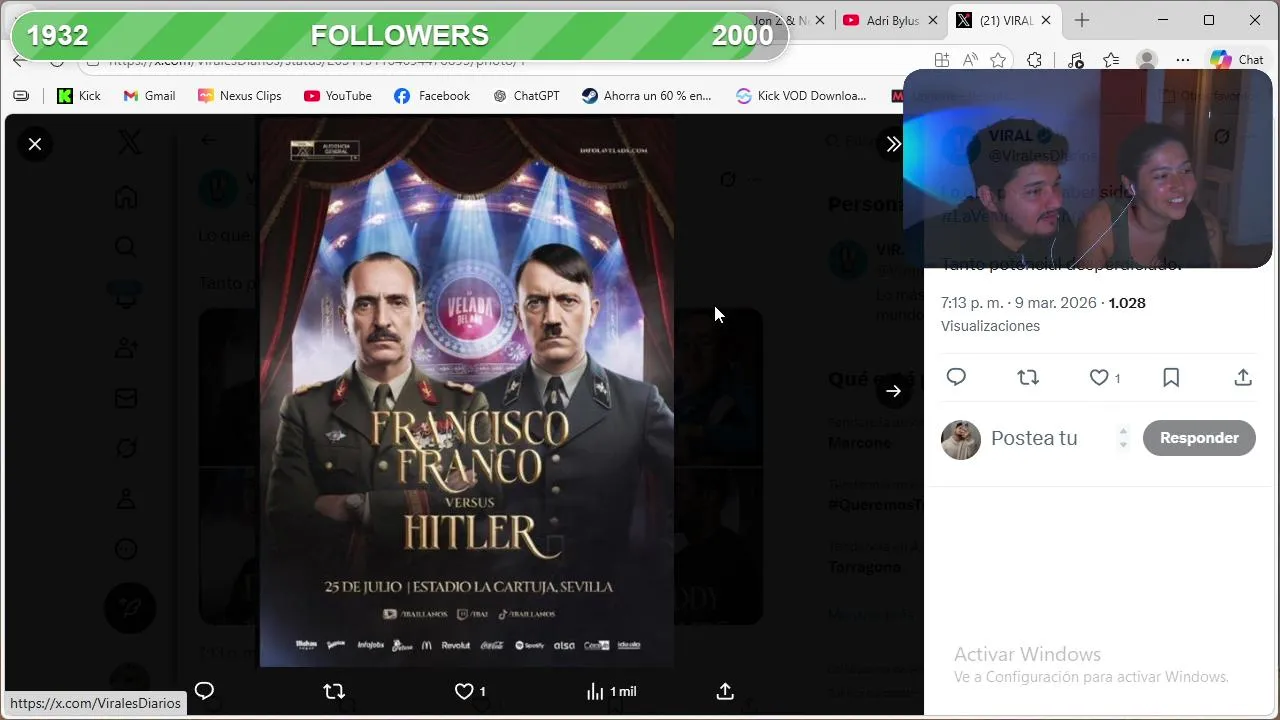
Task: Click the search Explore icon in X sidebar
Action: [x=126, y=246]
